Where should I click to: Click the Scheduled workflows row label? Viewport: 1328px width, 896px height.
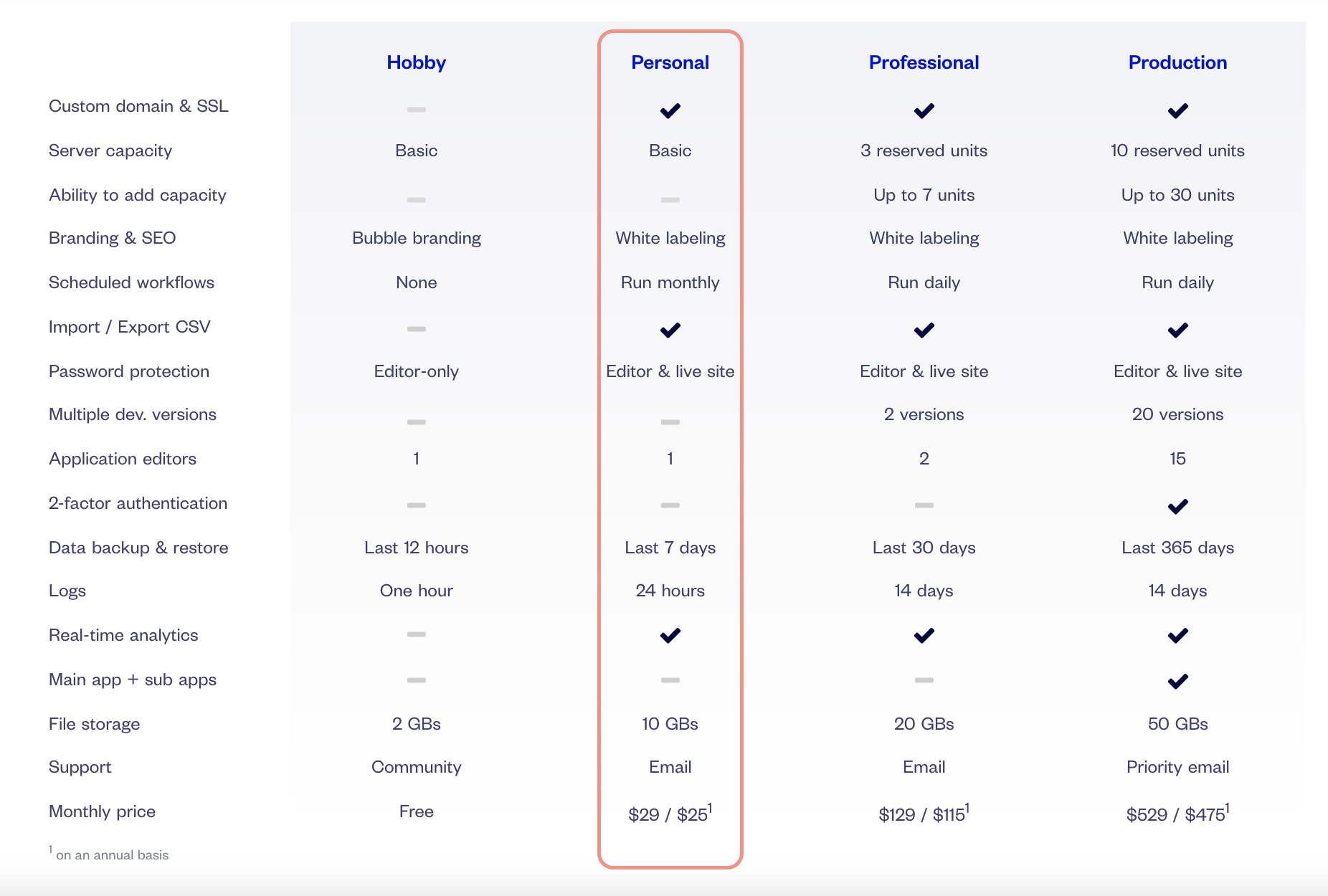point(131,282)
